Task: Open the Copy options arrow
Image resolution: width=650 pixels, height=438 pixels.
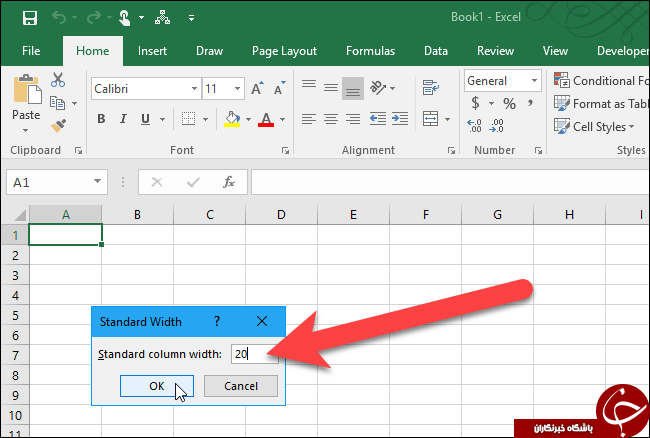Action: (x=75, y=103)
